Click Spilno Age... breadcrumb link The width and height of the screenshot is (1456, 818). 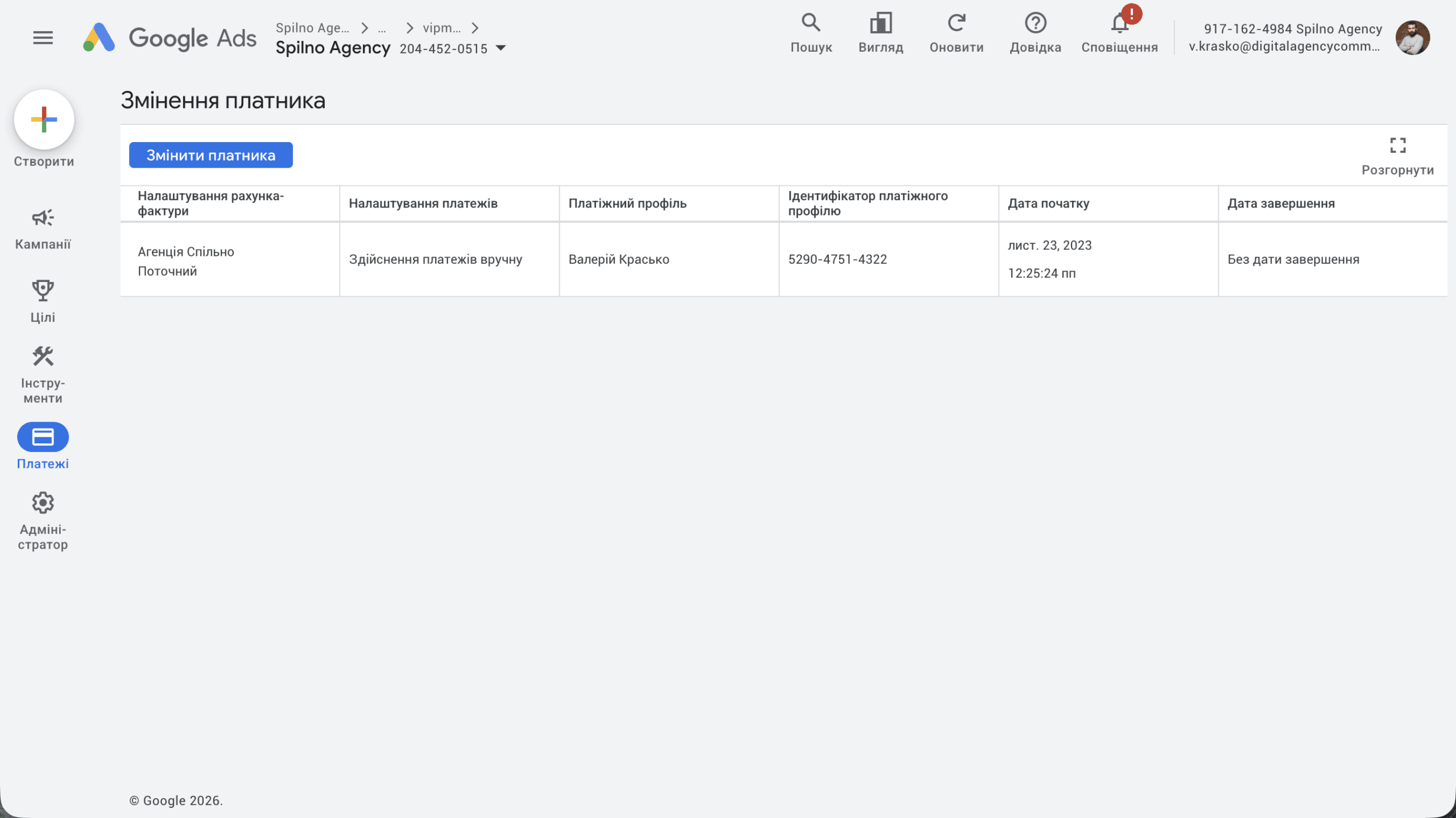pyautogui.click(x=312, y=28)
